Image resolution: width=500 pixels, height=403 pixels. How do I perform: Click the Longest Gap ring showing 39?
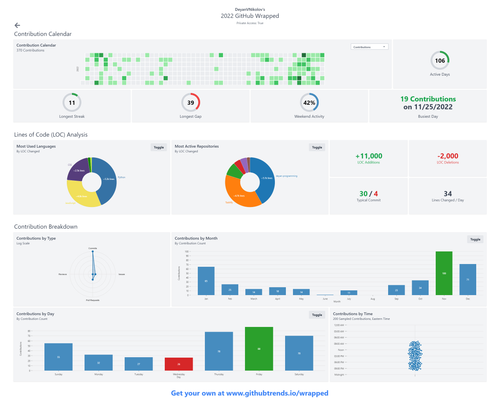pyautogui.click(x=191, y=103)
